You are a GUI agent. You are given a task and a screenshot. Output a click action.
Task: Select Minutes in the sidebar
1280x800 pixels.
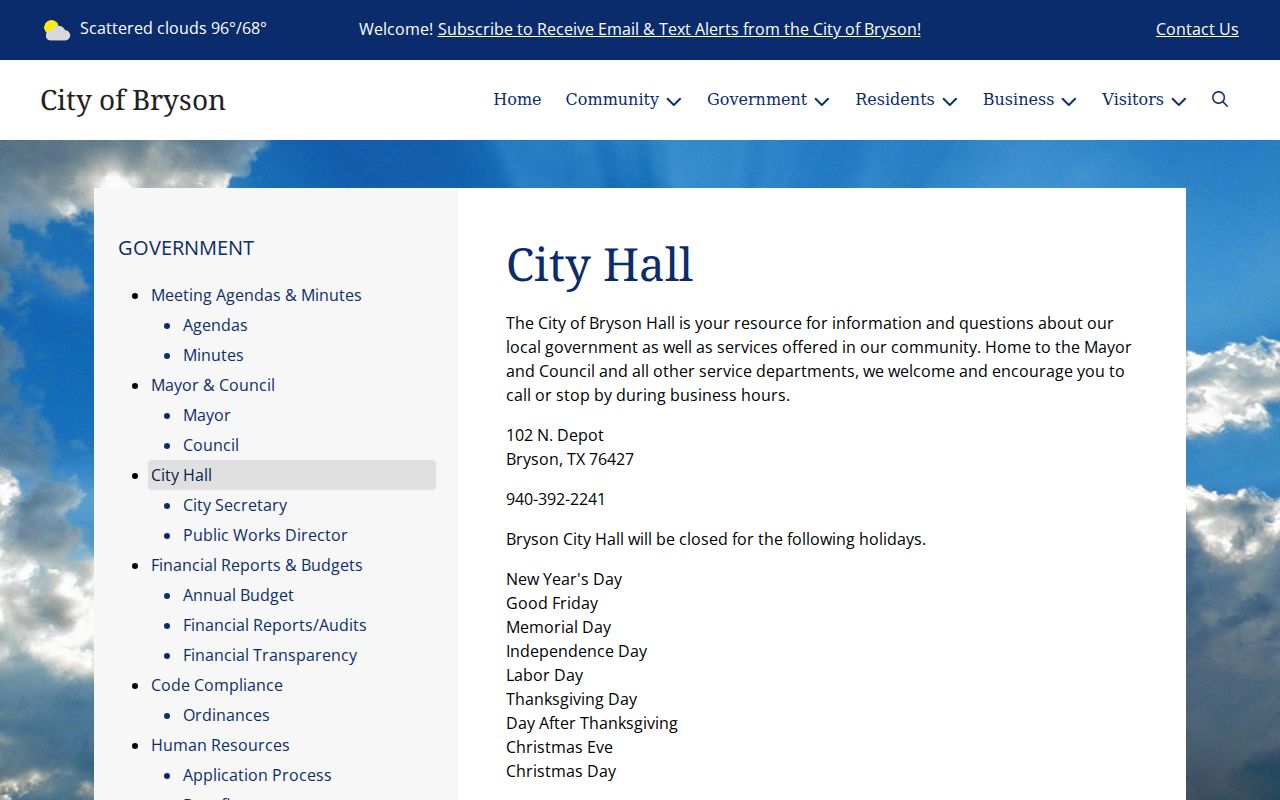(213, 355)
